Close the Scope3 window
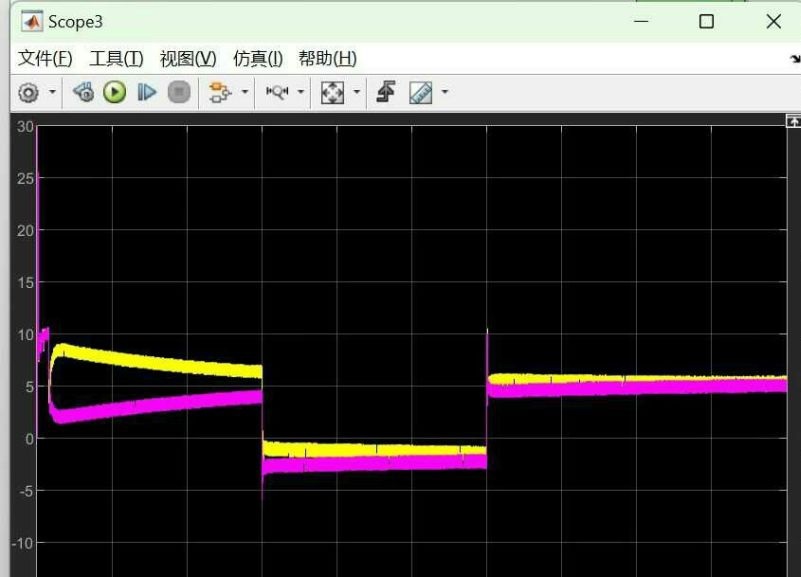The width and height of the screenshot is (801, 577). pos(773,21)
